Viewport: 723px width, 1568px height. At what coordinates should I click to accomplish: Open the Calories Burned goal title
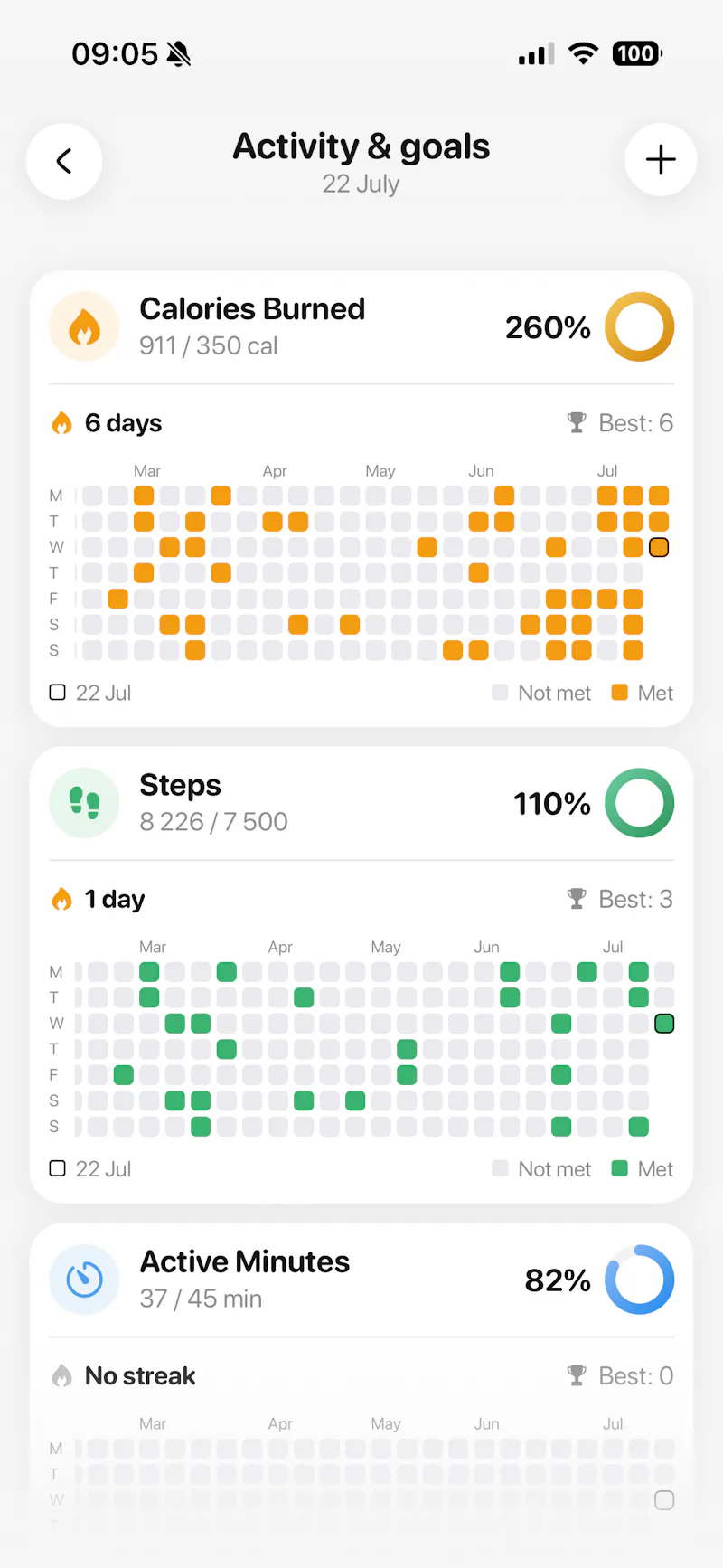252,309
